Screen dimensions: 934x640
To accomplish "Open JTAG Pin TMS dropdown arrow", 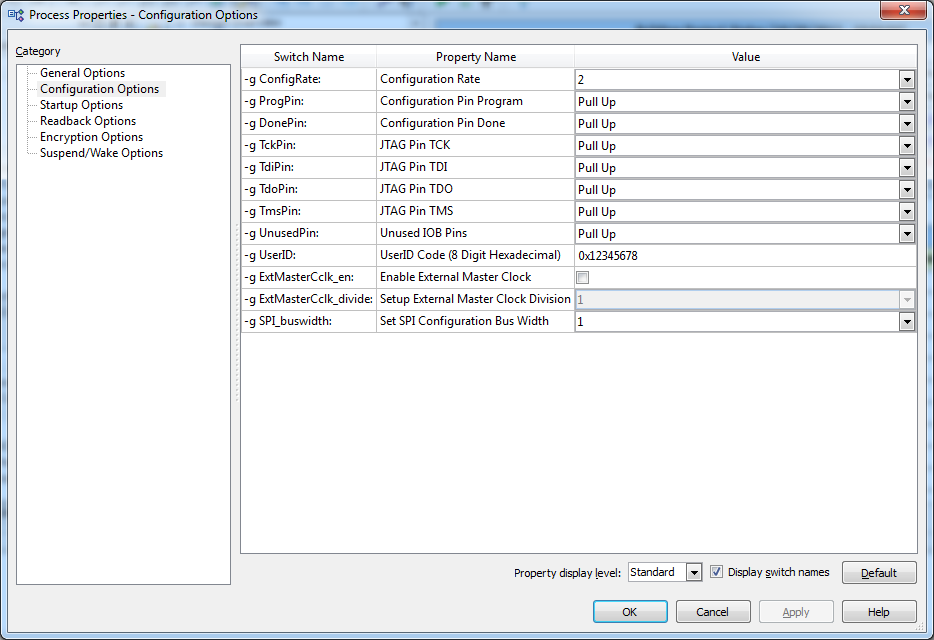I will pyautogui.click(x=907, y=212).
